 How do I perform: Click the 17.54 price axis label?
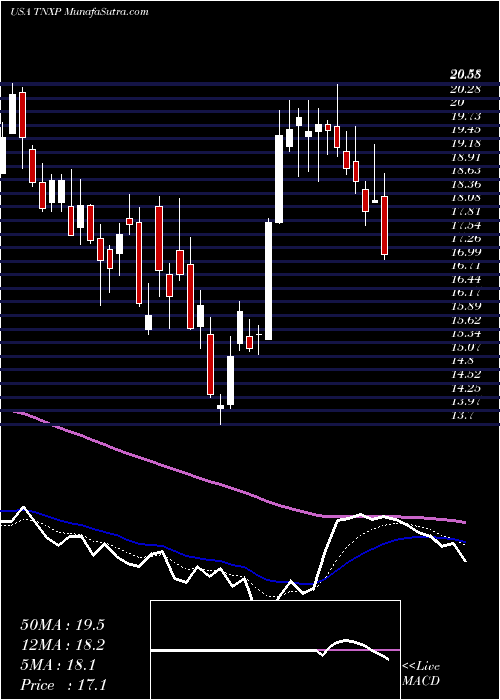(x=466, y=225)
